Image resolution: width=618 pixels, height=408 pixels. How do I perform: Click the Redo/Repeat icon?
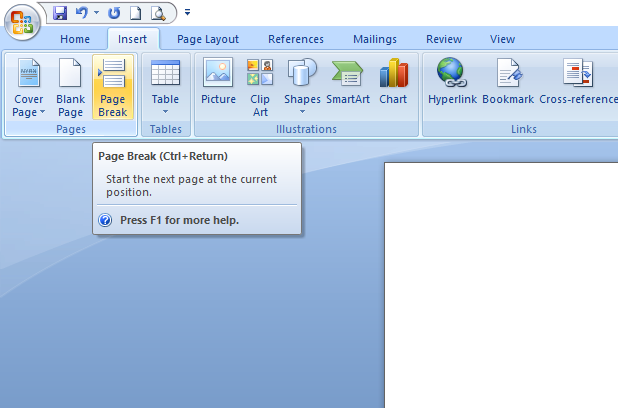113,13
